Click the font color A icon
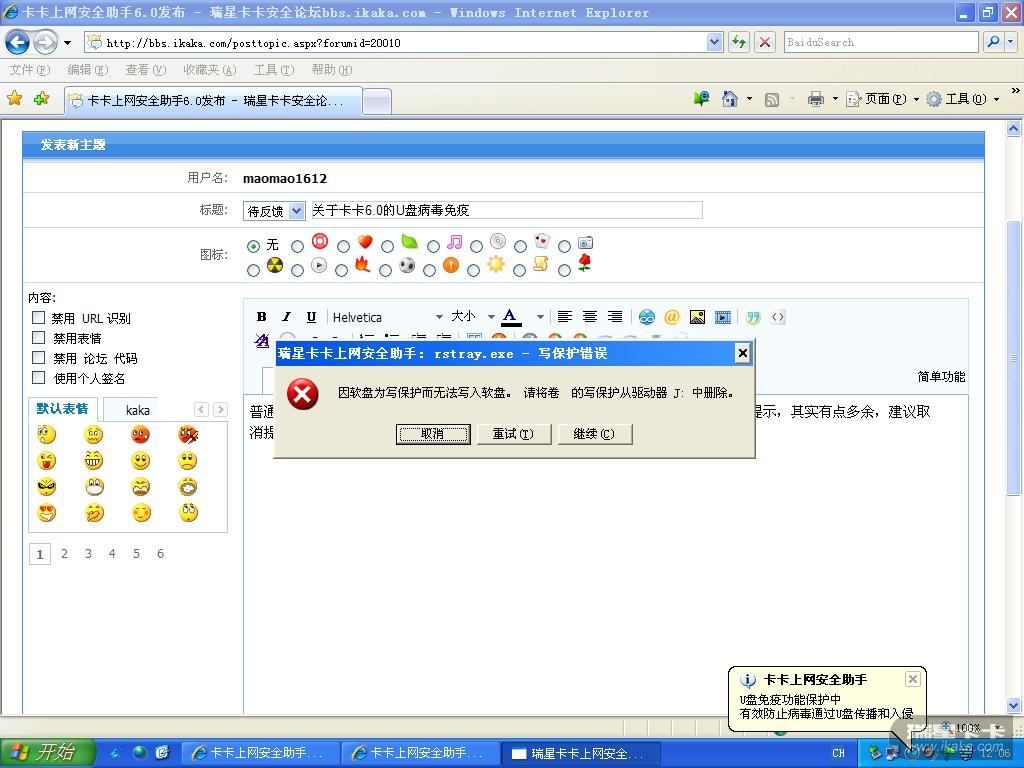1024x768 pixels. click(x=511, y=317)
